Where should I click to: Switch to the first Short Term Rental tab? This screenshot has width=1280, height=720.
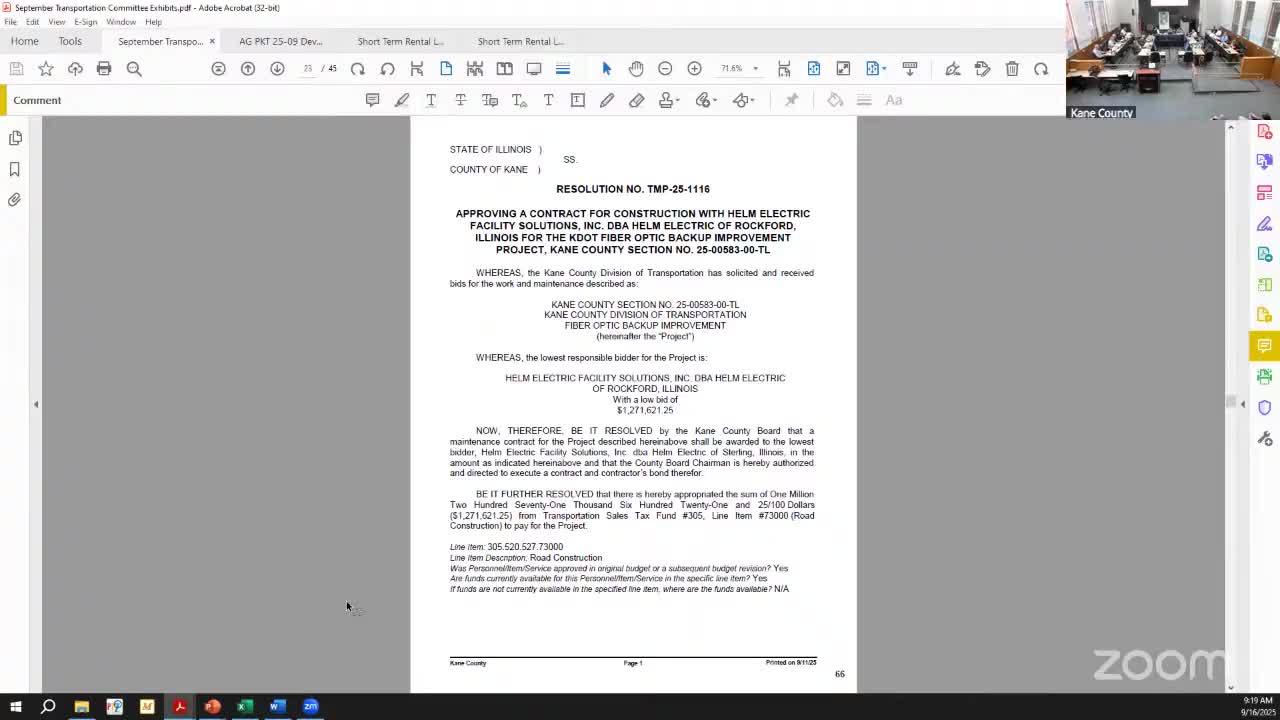pyautogui.click(x=401, y=42)
